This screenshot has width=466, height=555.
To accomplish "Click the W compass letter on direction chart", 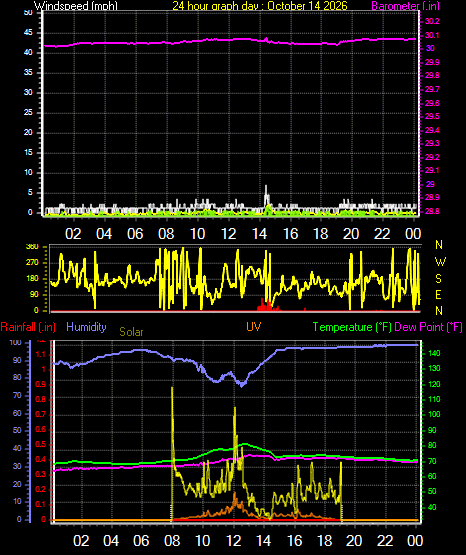I will coord(440,262).
